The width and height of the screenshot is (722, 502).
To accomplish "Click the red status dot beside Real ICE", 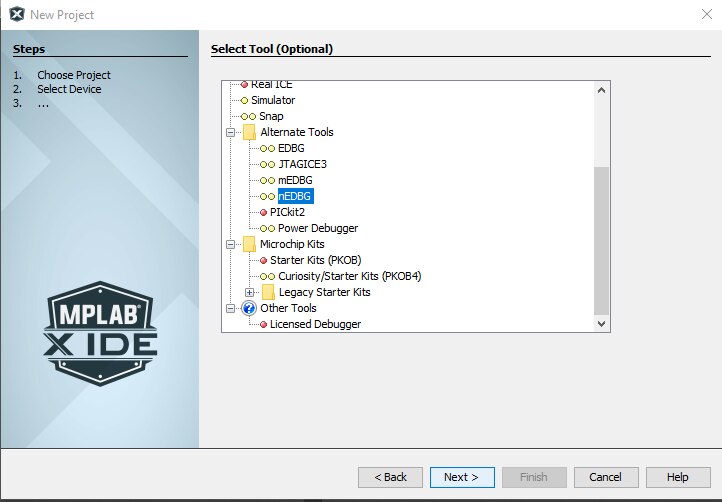I will point(245,84).
